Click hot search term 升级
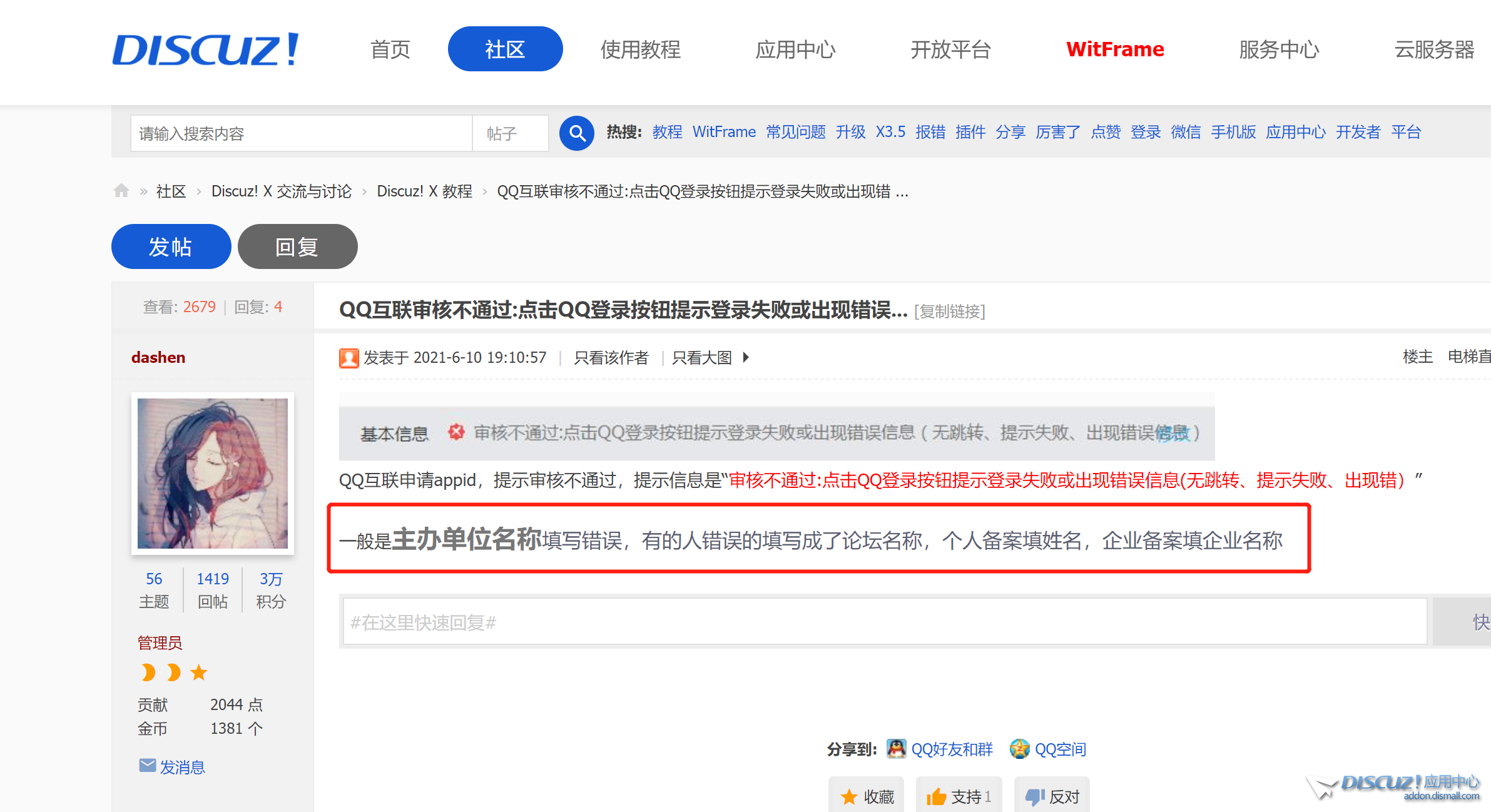 pyautogui.click(x=850, y=132)
